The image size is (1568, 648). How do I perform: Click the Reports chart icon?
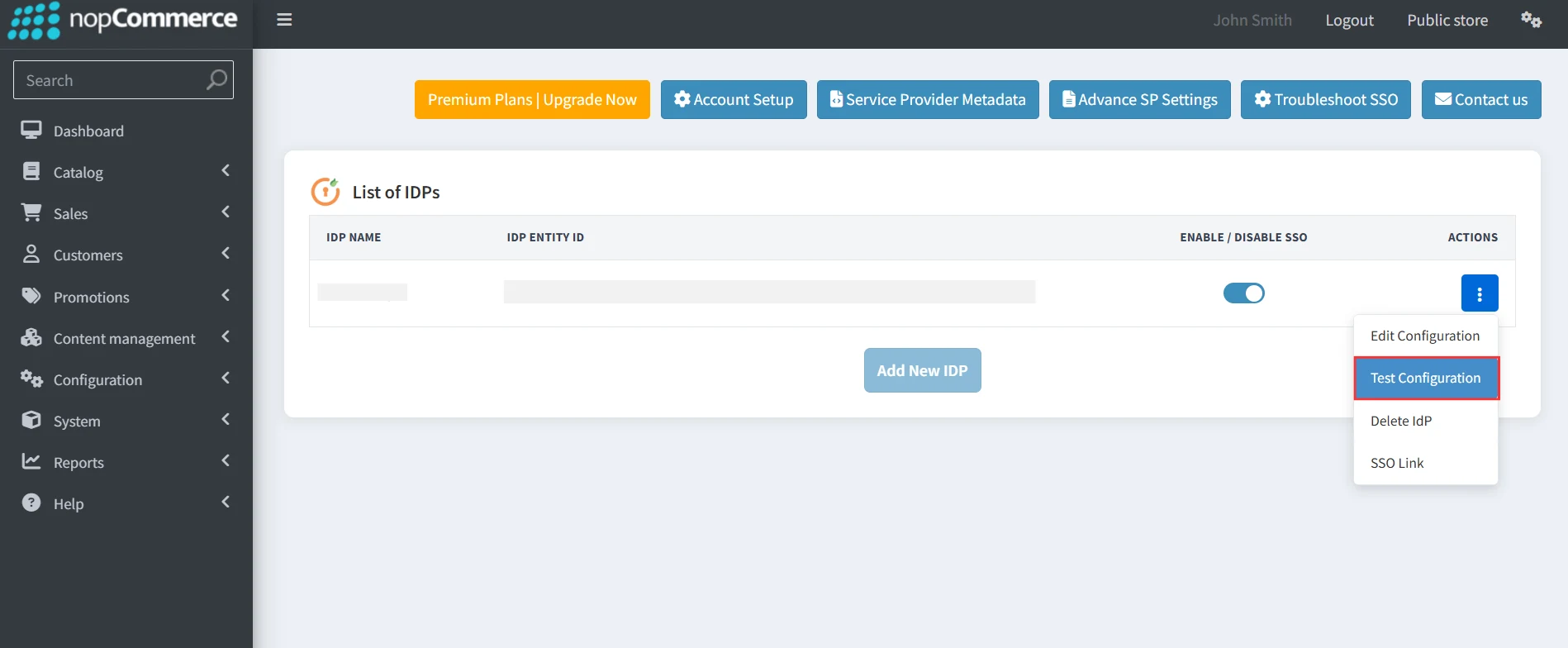[x=31, y=461]
